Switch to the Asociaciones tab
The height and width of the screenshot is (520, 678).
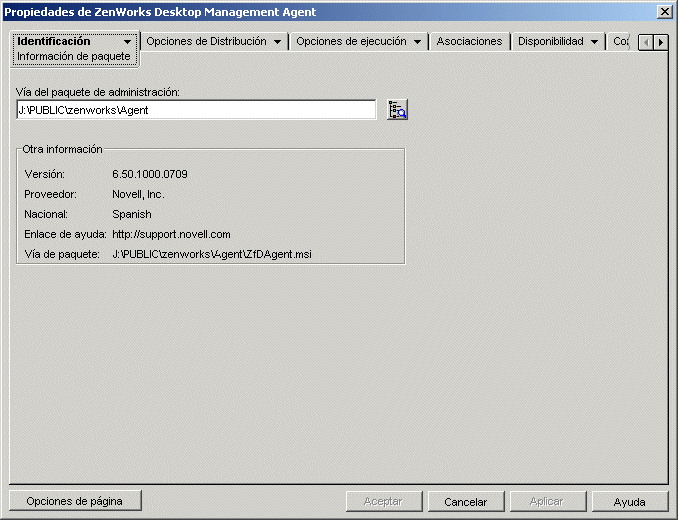coord(469,41)
